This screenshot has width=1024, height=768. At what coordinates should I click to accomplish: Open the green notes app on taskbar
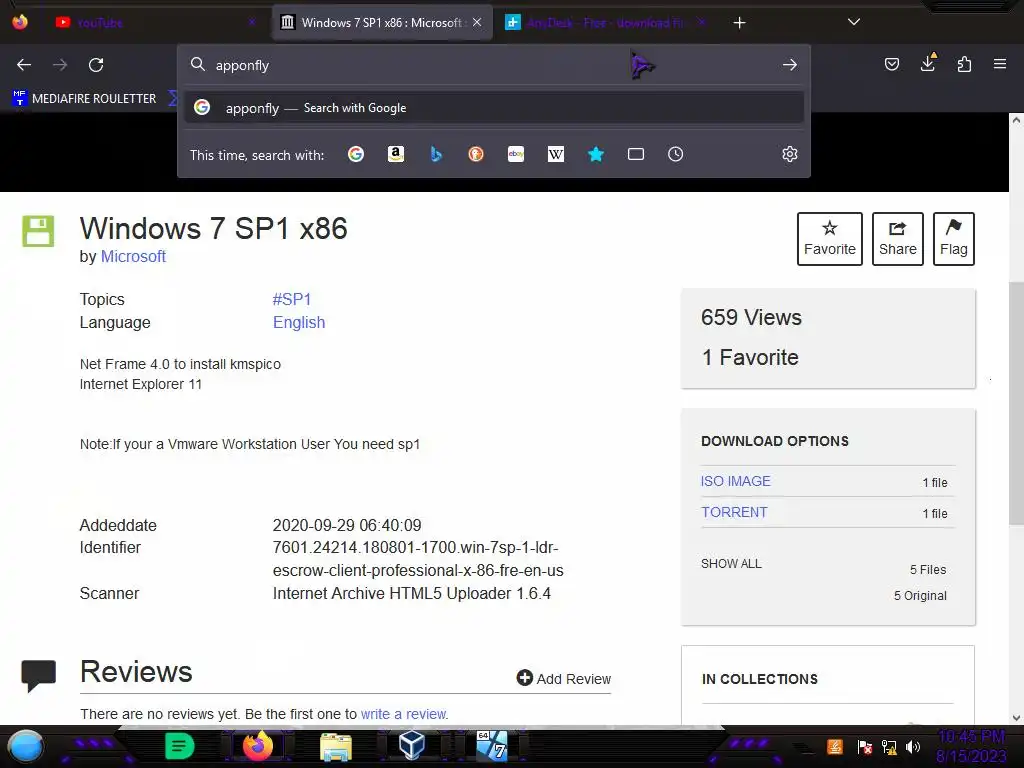[180, 746]
